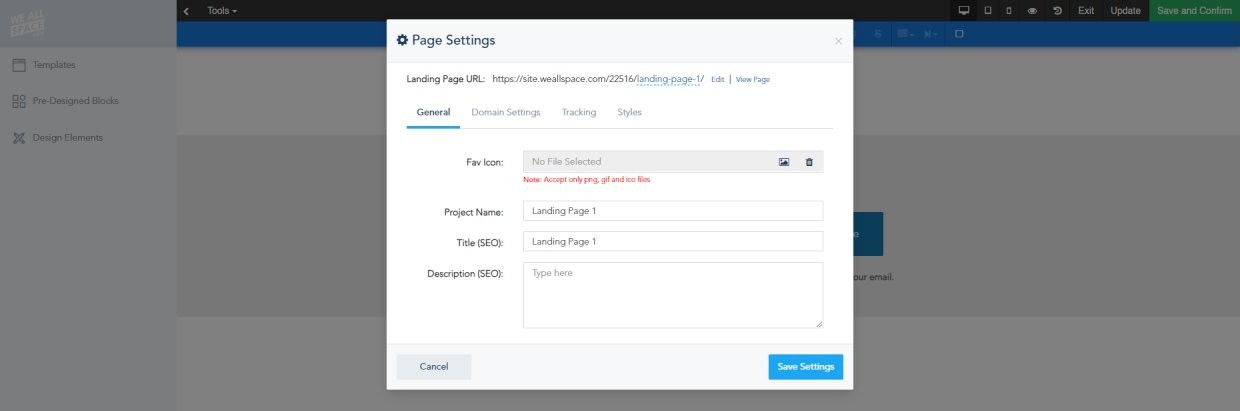Switch to mobile preview icon
The height and width of the screenshot is (411, 1240).
pos(1008,10)
